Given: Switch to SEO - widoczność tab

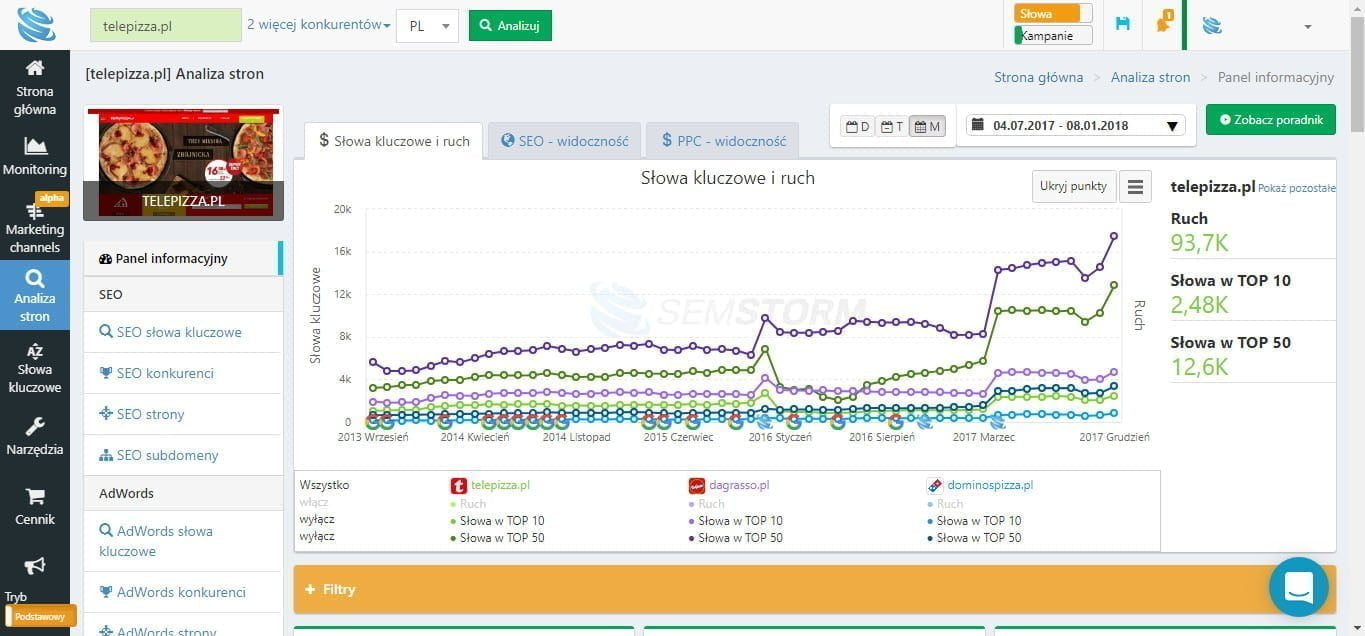Looking at the screenshot, I should click(x=565, y=141).
